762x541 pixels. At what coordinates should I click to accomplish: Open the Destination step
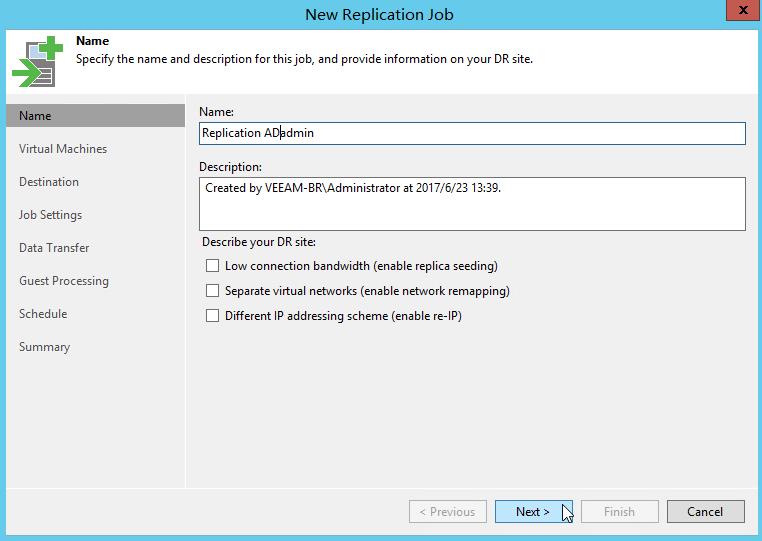point(49,182)
